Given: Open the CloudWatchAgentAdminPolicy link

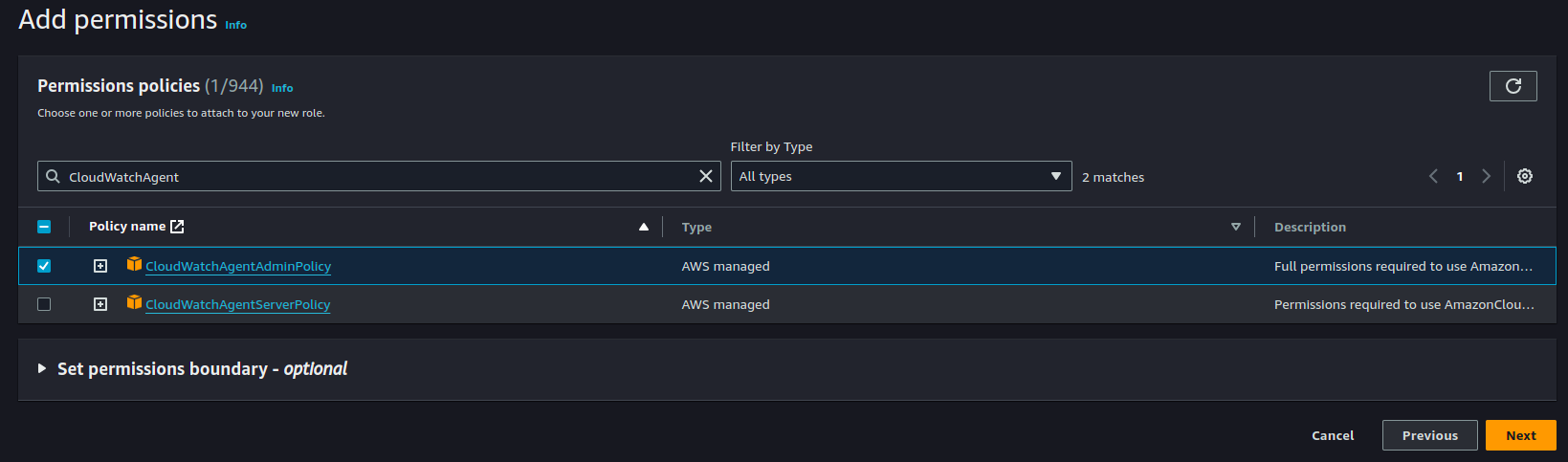Looking at the screenshot, I should point(238,266).
